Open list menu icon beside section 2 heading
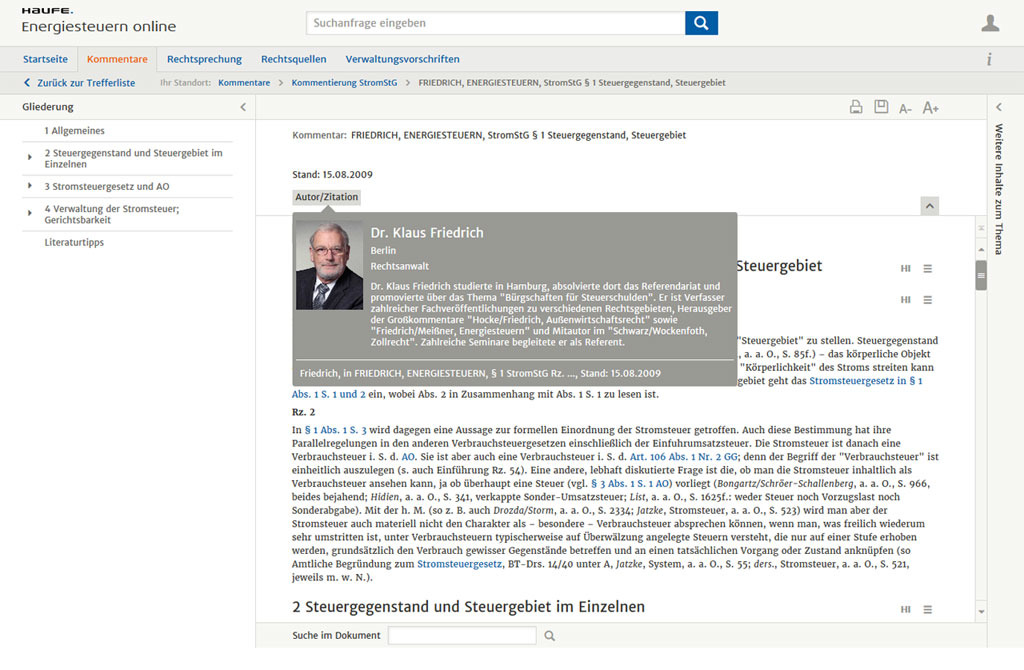This screenshot has height=670, width=1024. [927, 609]
